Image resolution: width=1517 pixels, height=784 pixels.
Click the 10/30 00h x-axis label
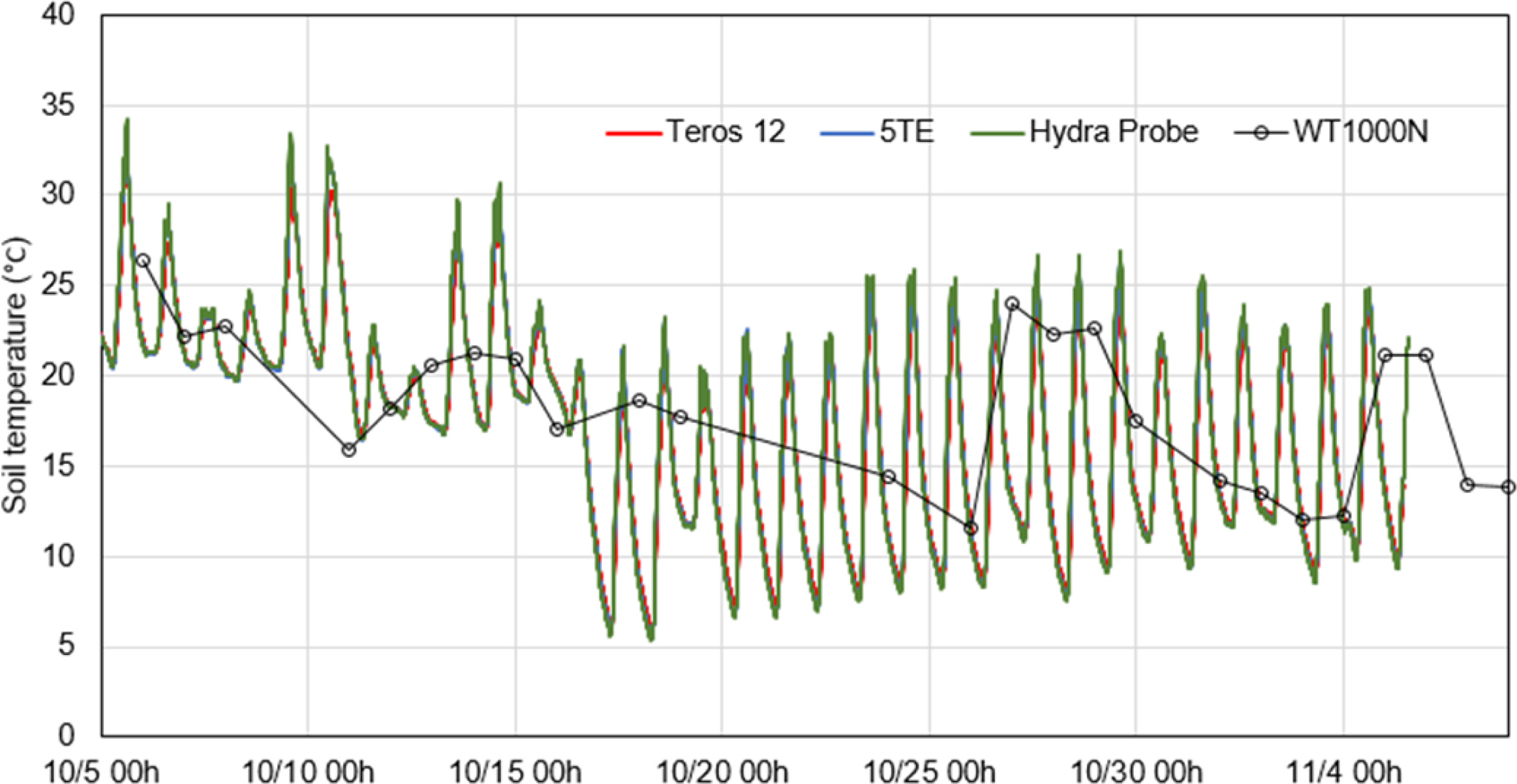tap(1136, 771)
